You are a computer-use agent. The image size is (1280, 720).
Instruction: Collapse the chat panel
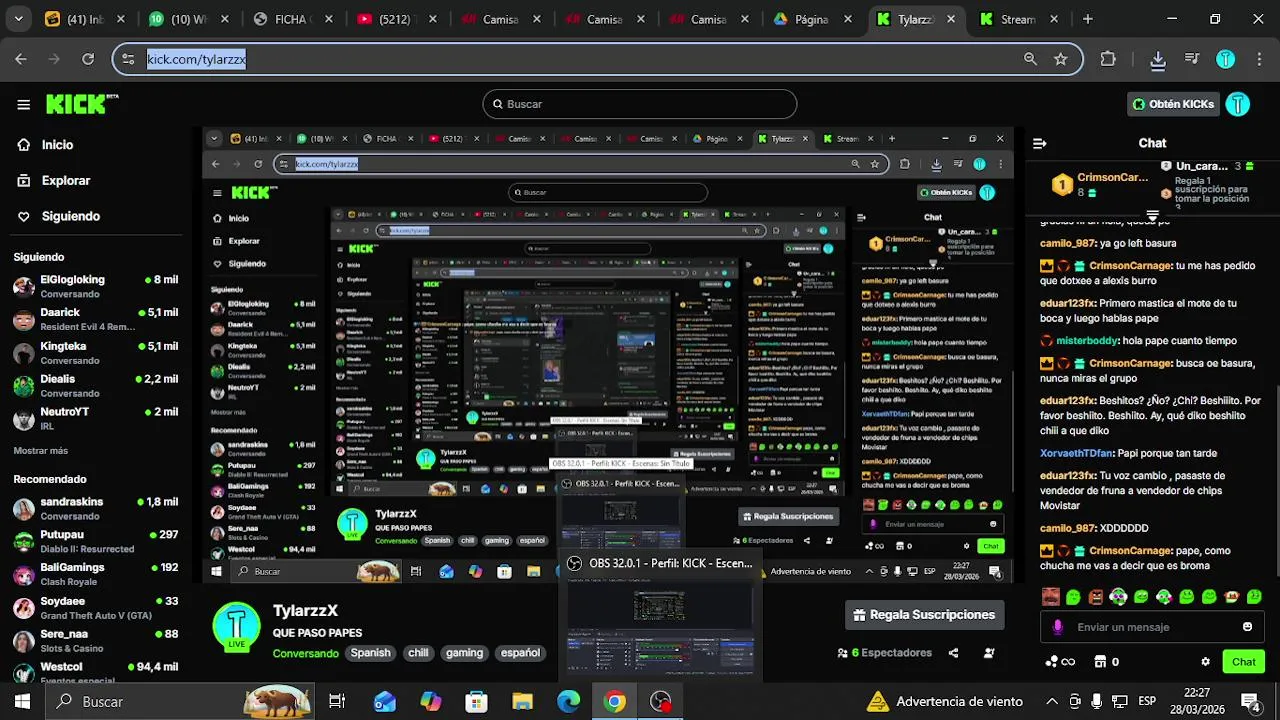pyautogui.click(x=1039, y=143)
